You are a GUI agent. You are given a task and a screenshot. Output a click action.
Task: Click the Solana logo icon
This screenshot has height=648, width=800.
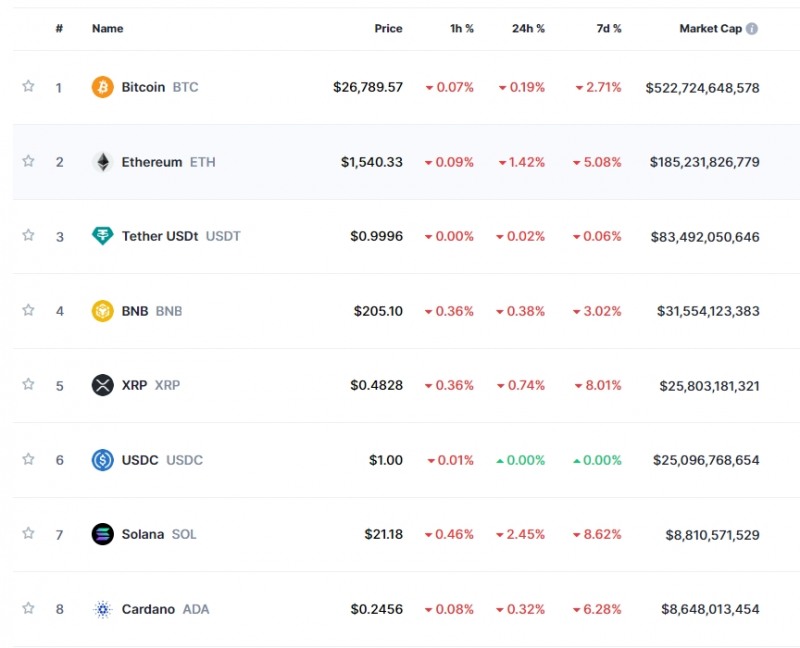103,534
